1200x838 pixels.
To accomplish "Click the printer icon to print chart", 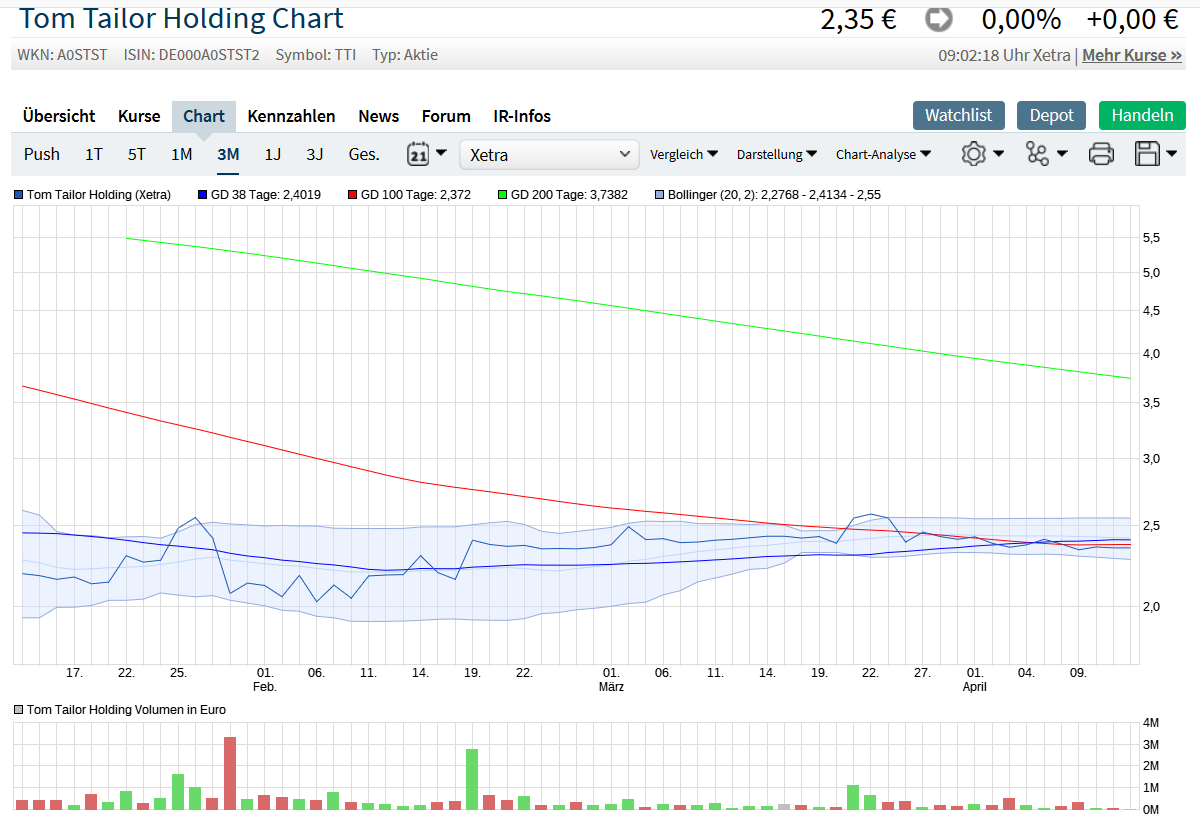I will [1101, 154].
